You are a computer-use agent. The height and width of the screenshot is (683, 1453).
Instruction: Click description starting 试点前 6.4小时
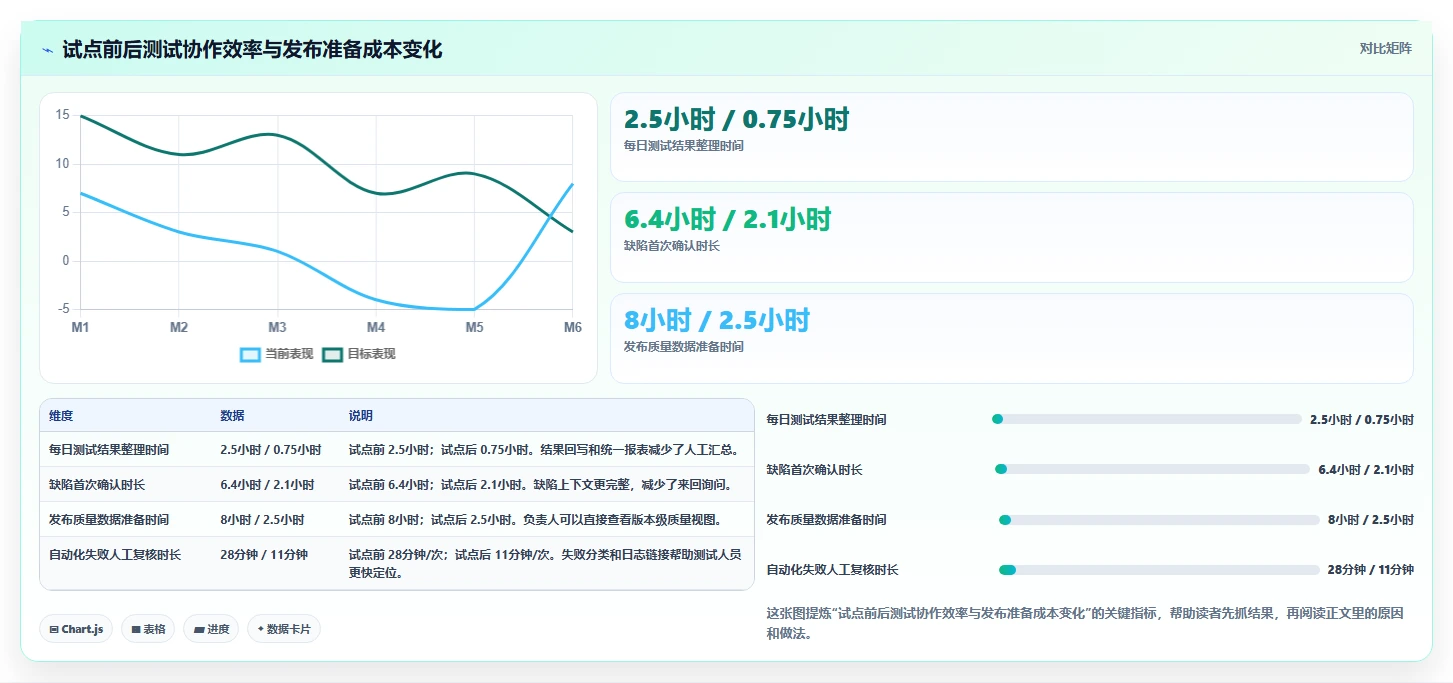541,485
